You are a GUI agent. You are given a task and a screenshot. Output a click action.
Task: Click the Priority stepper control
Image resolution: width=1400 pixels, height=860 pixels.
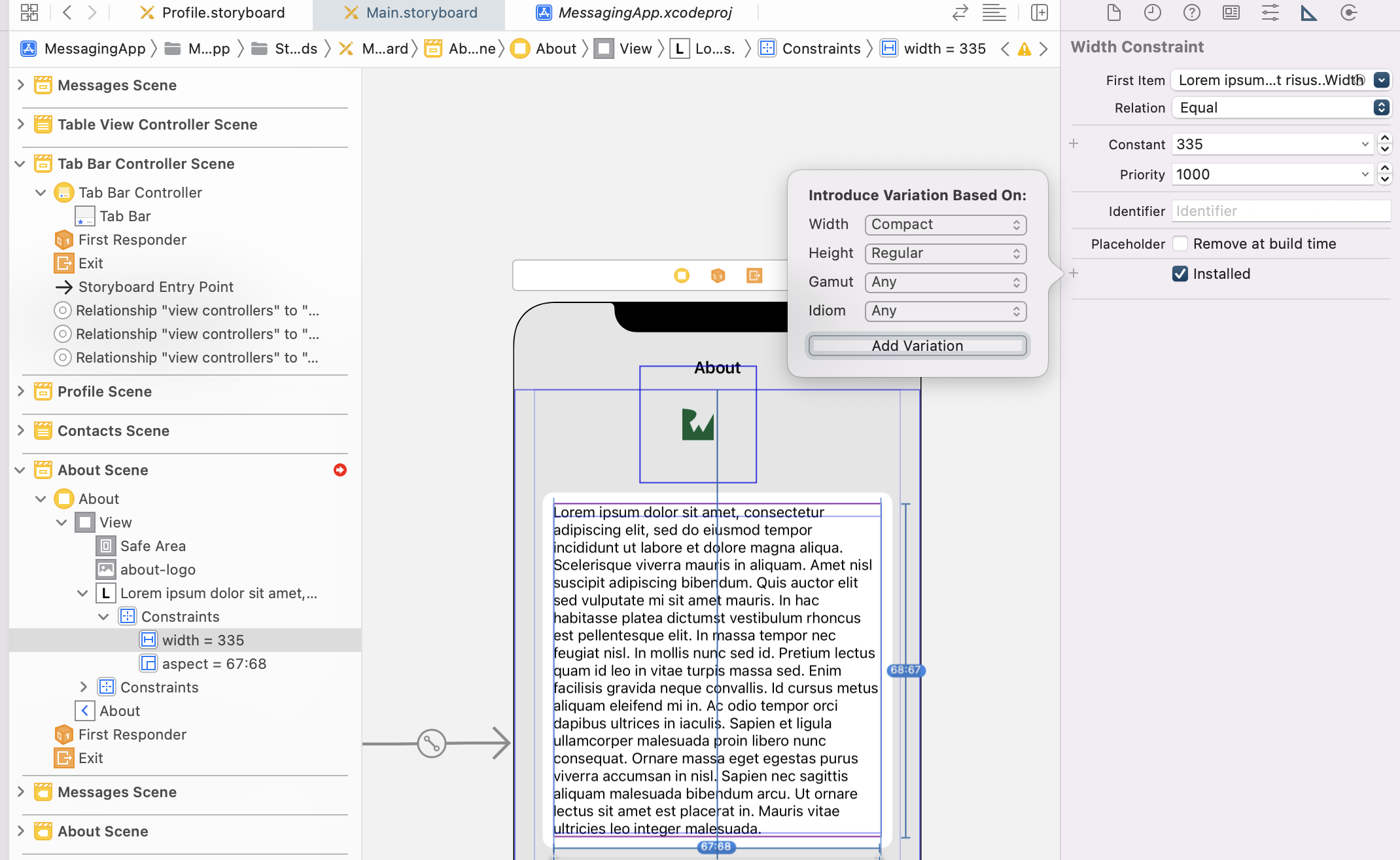pos(1385,174)
